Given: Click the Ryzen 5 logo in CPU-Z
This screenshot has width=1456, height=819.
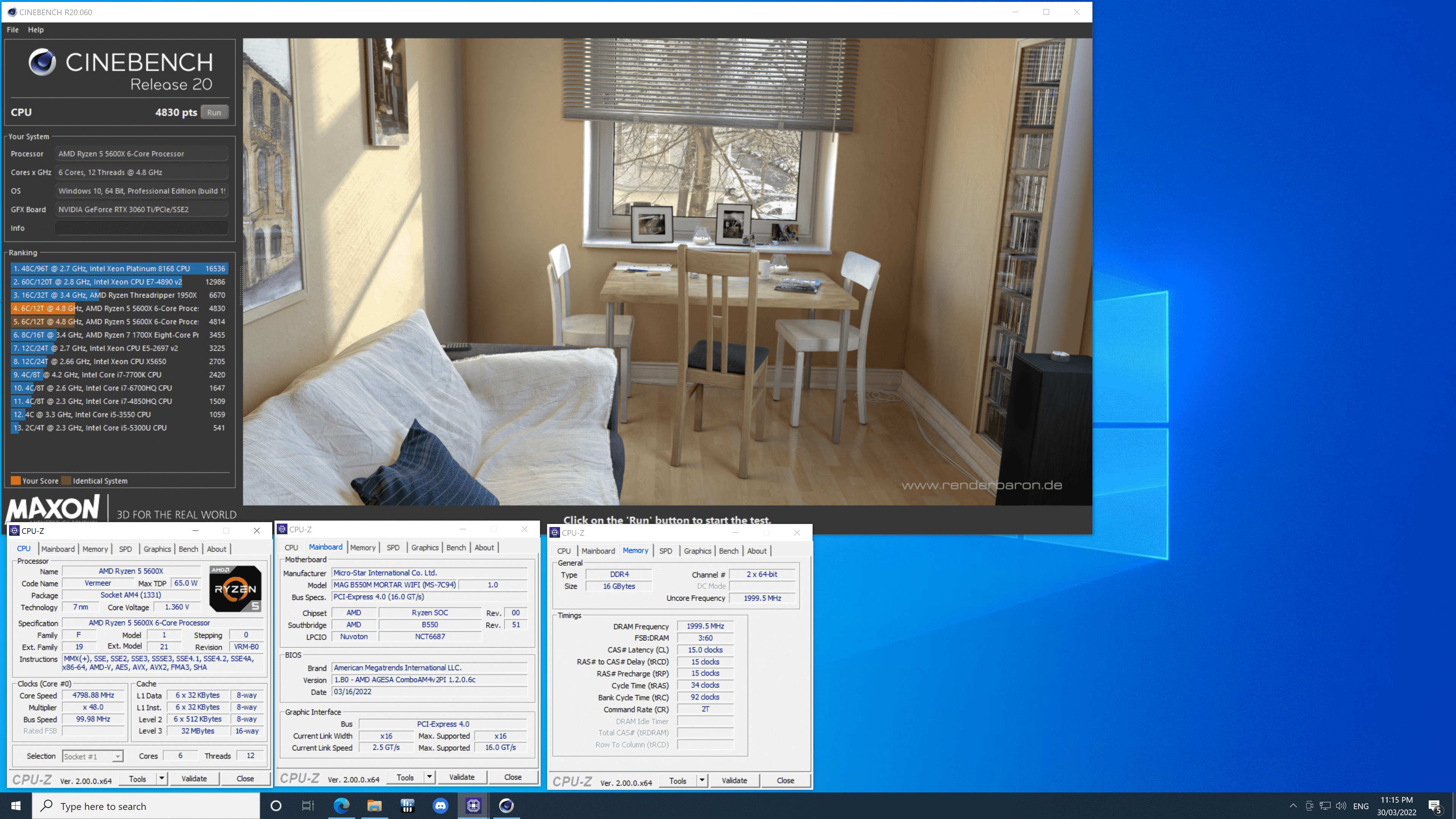Looking at the screenshot, I should [x=235, y=588].
